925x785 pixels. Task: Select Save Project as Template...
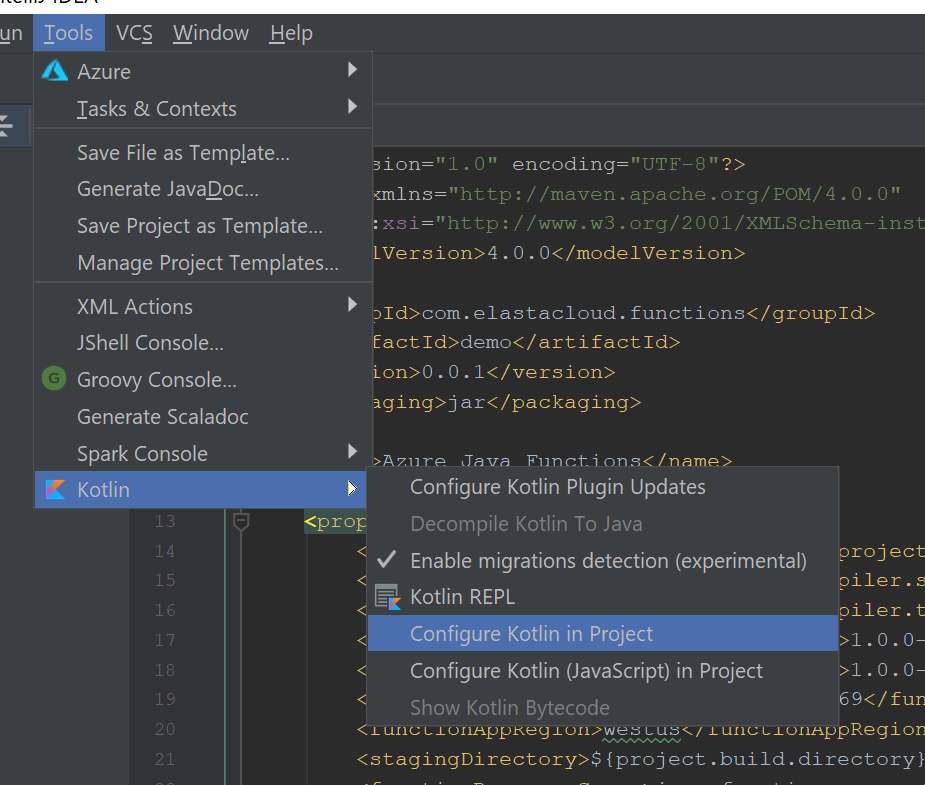[204, 226]
